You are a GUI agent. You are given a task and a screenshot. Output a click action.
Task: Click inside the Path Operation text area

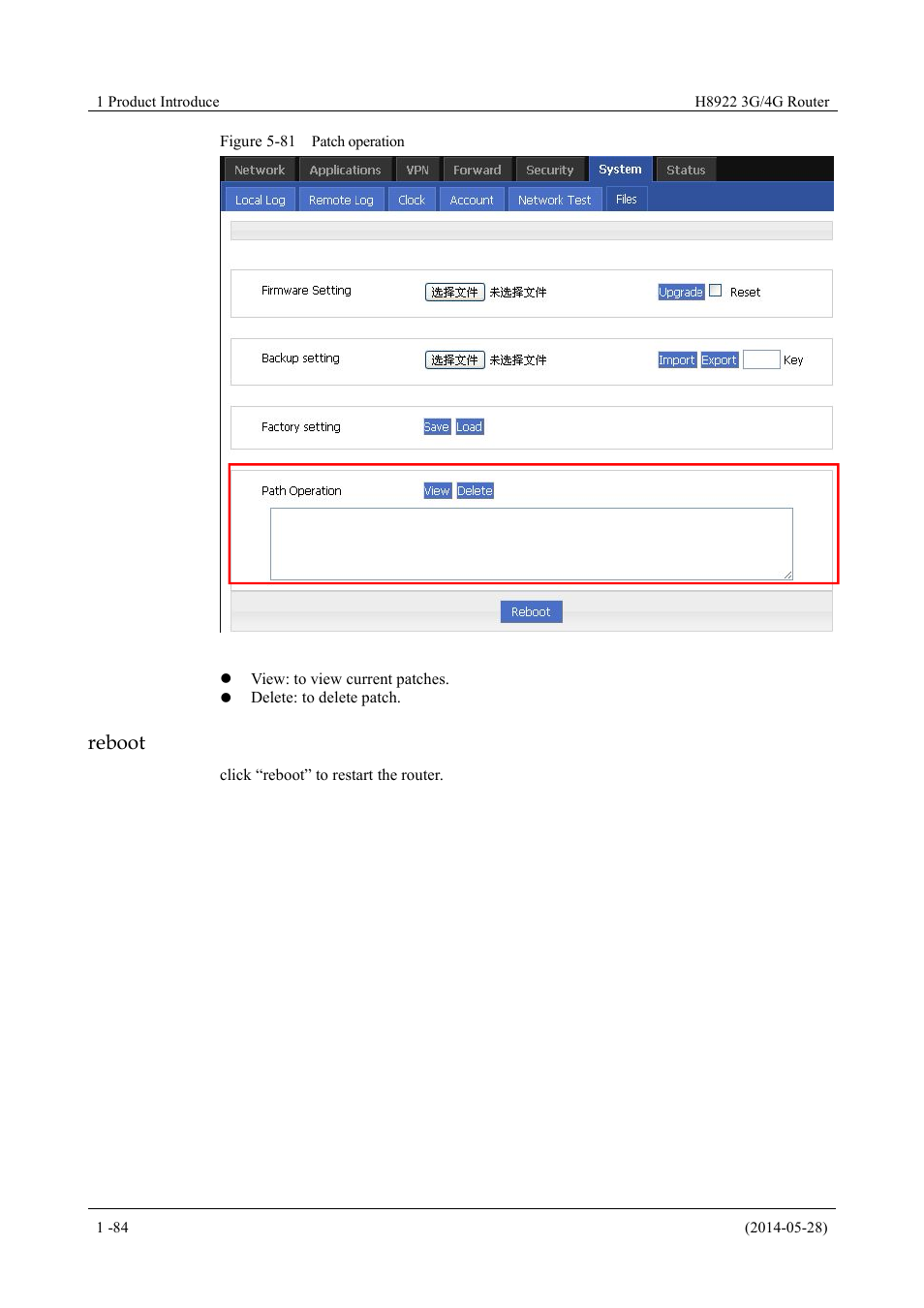[532, 544]
